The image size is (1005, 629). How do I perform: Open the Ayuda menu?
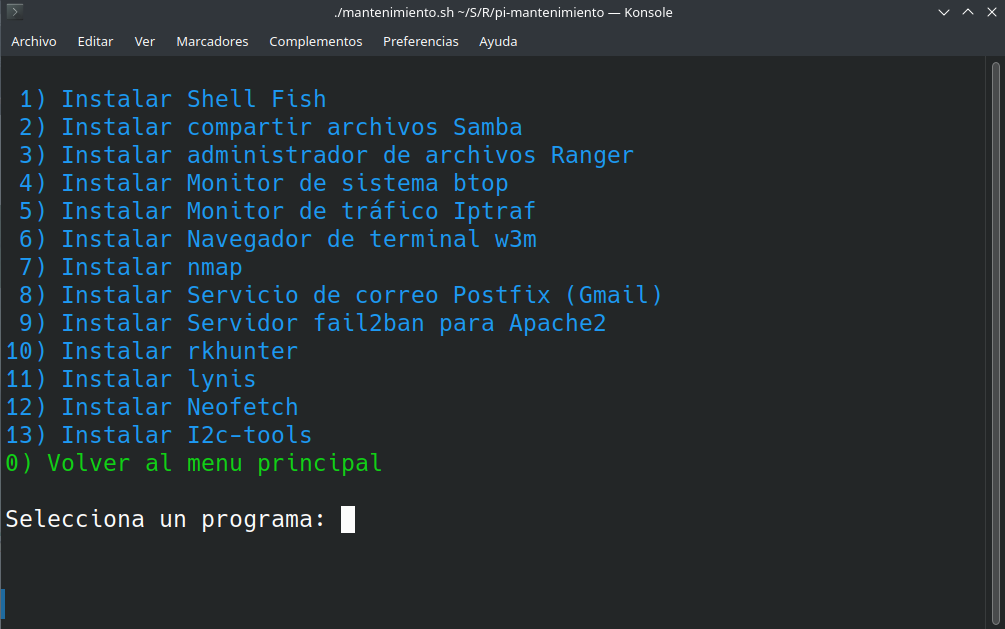coord(498,42)
